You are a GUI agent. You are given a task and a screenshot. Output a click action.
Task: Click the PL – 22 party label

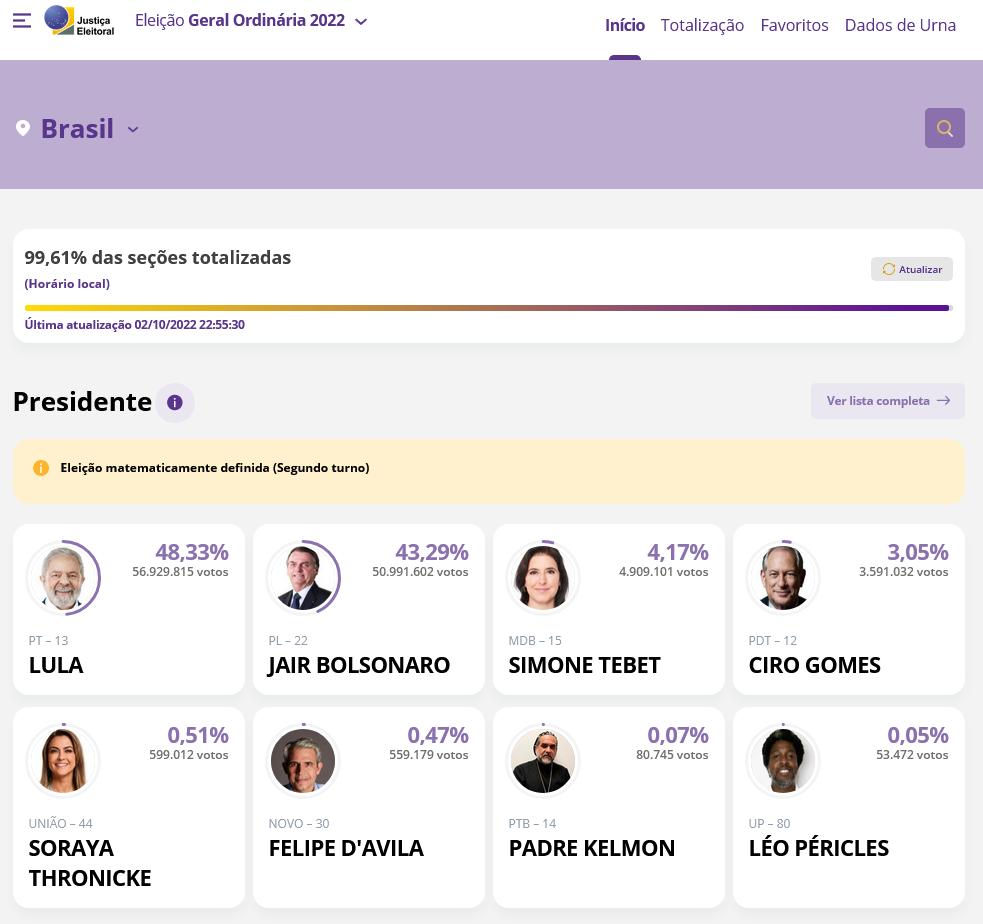coord(288,641)
